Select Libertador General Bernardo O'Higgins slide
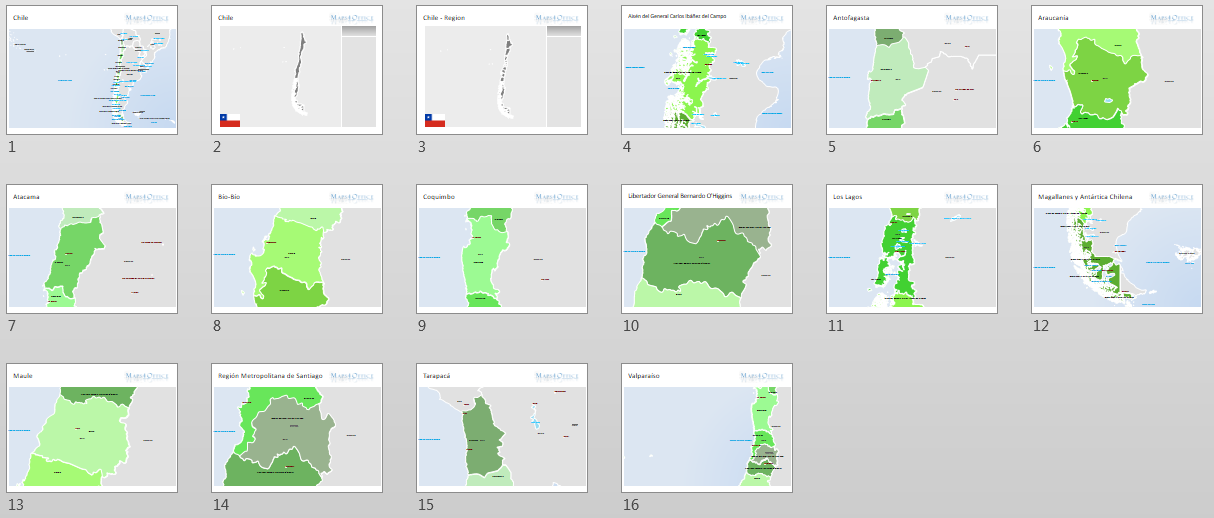Screen dimensions: 1214x518 707,249
